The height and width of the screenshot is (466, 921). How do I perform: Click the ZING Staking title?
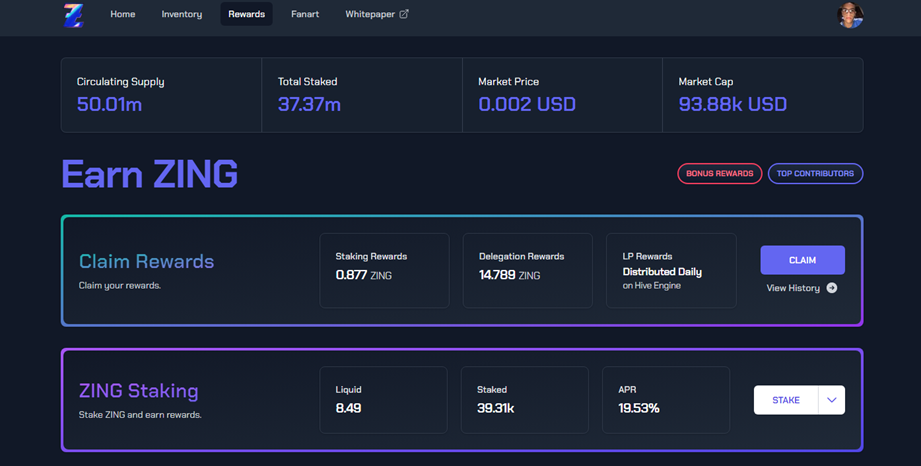[139, 391]
